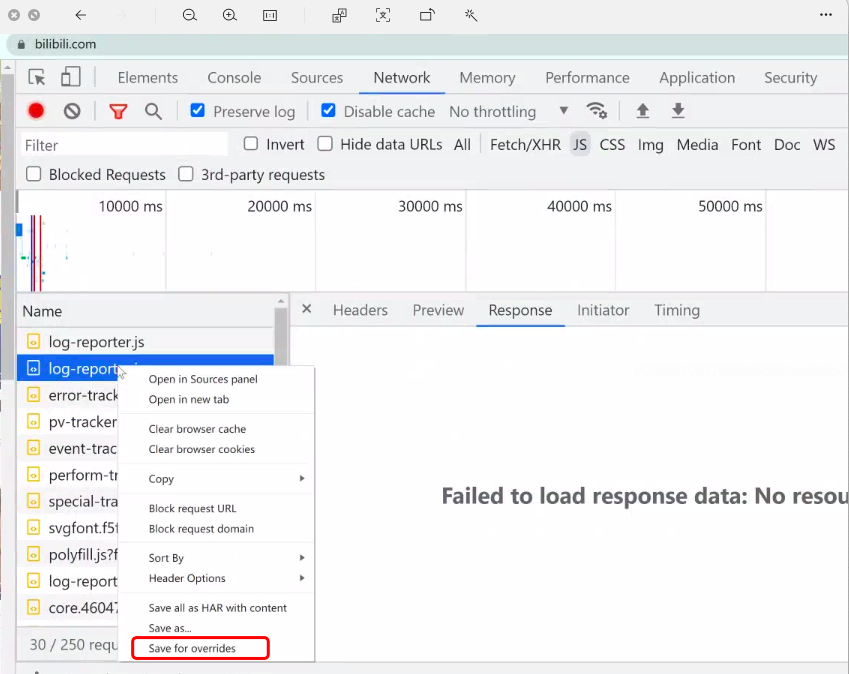Image resolution: width=849 pixels, height=674 pixels.
Task: Enable the Invert filter checkbox
Action: click(x=251, y=143)
